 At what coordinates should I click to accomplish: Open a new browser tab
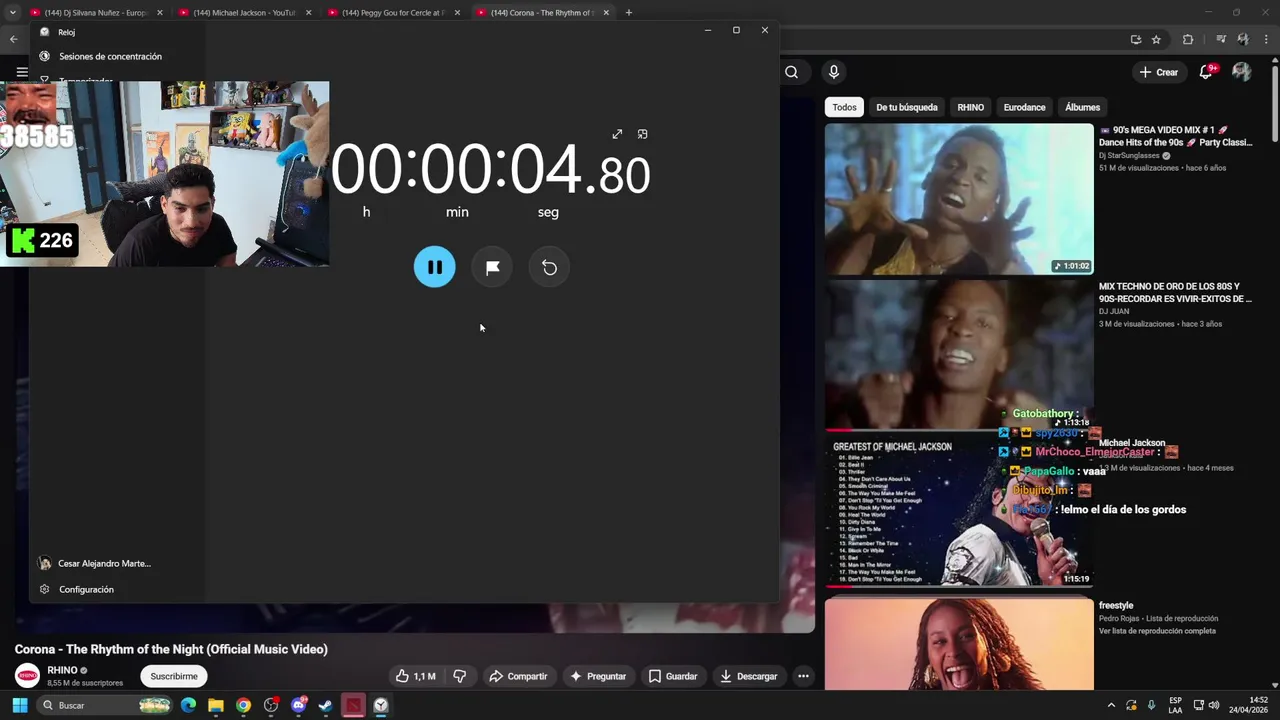[629, 13]
